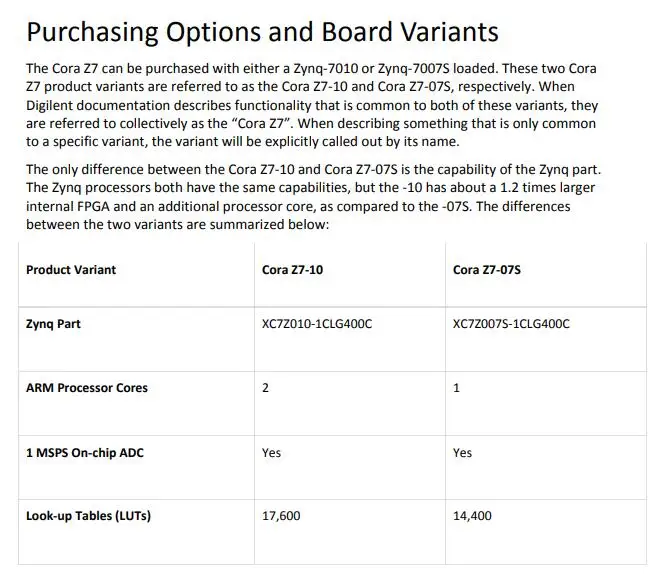Click Yes in the Cora Z7-07S ADC cell
The image size is (659, 574).
(462, 453)
